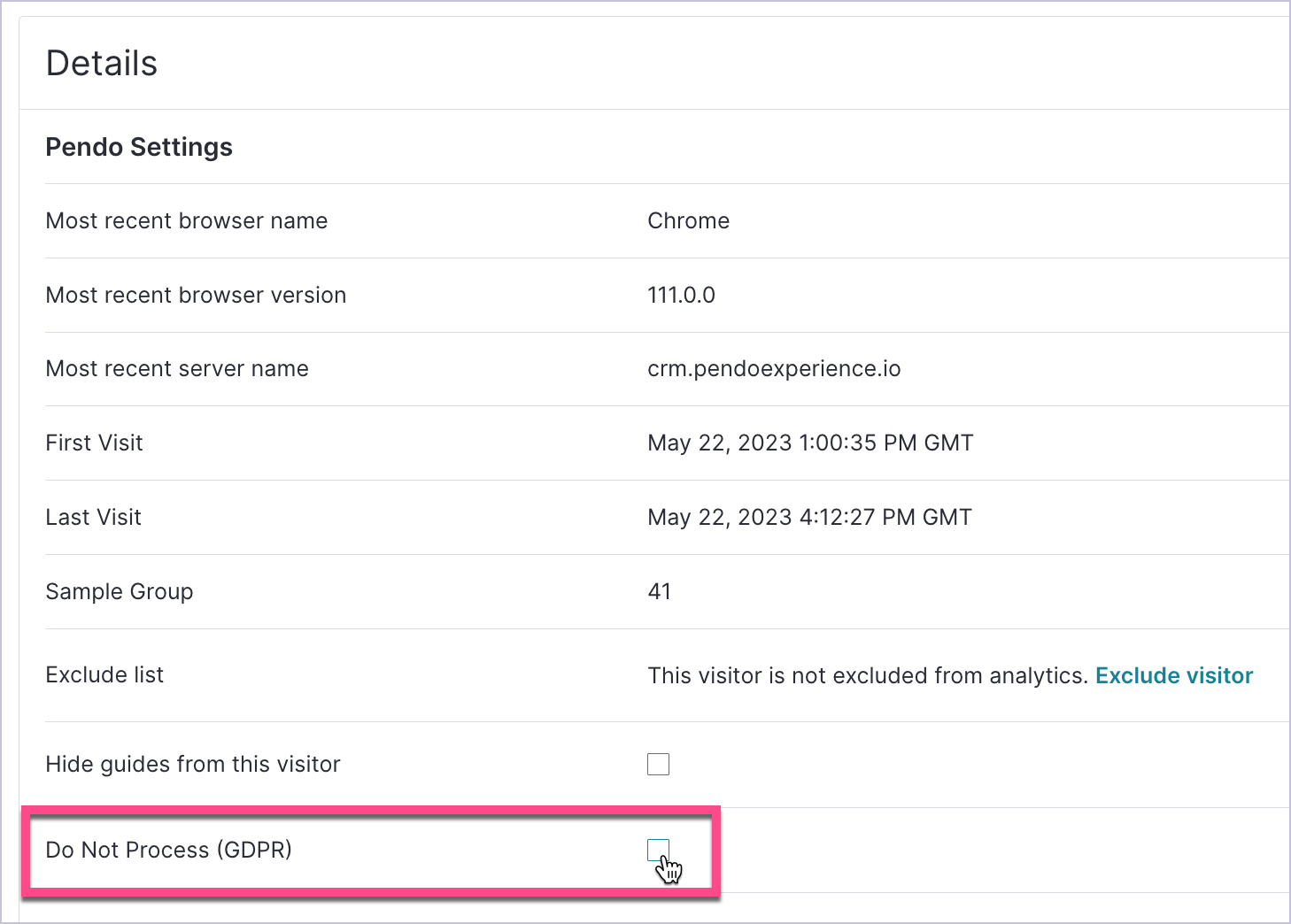The image size is (1291, 924).
Task: Click the Exclude list label
Action: click(x=104, y=674)
